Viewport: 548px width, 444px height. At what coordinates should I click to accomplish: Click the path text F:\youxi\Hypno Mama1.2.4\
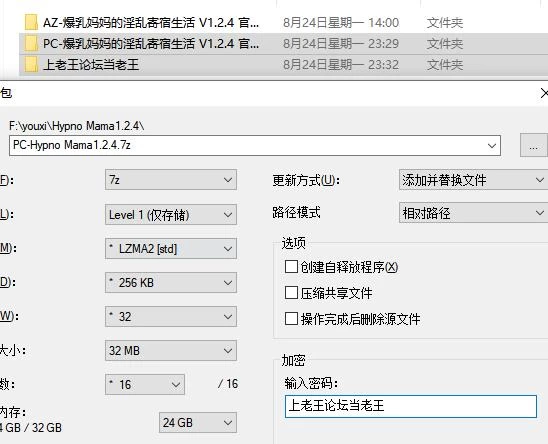coord(77,126)
